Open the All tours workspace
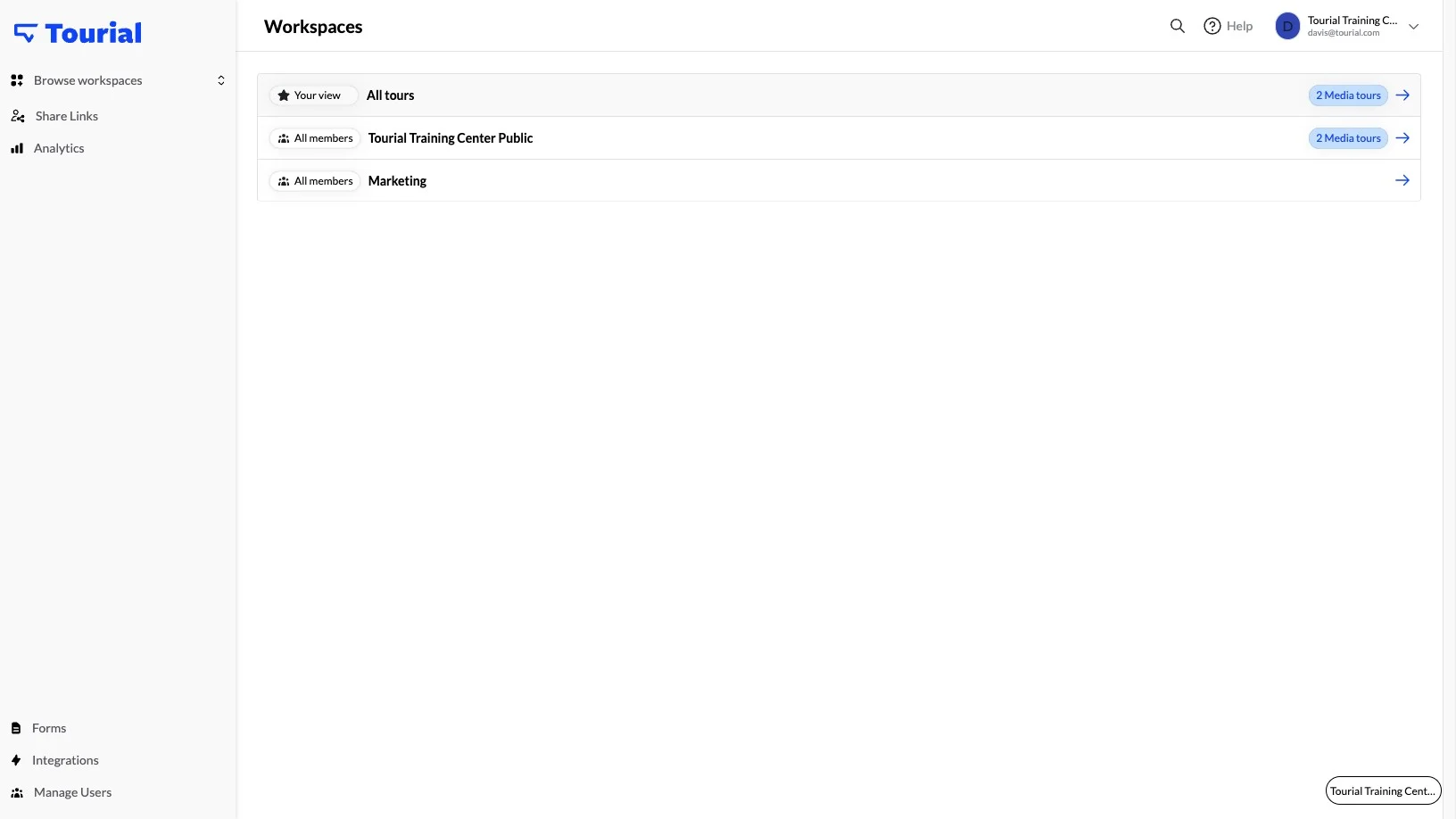Image resolution: width=1456 pixels, height=819 pixels. point(391,95)
